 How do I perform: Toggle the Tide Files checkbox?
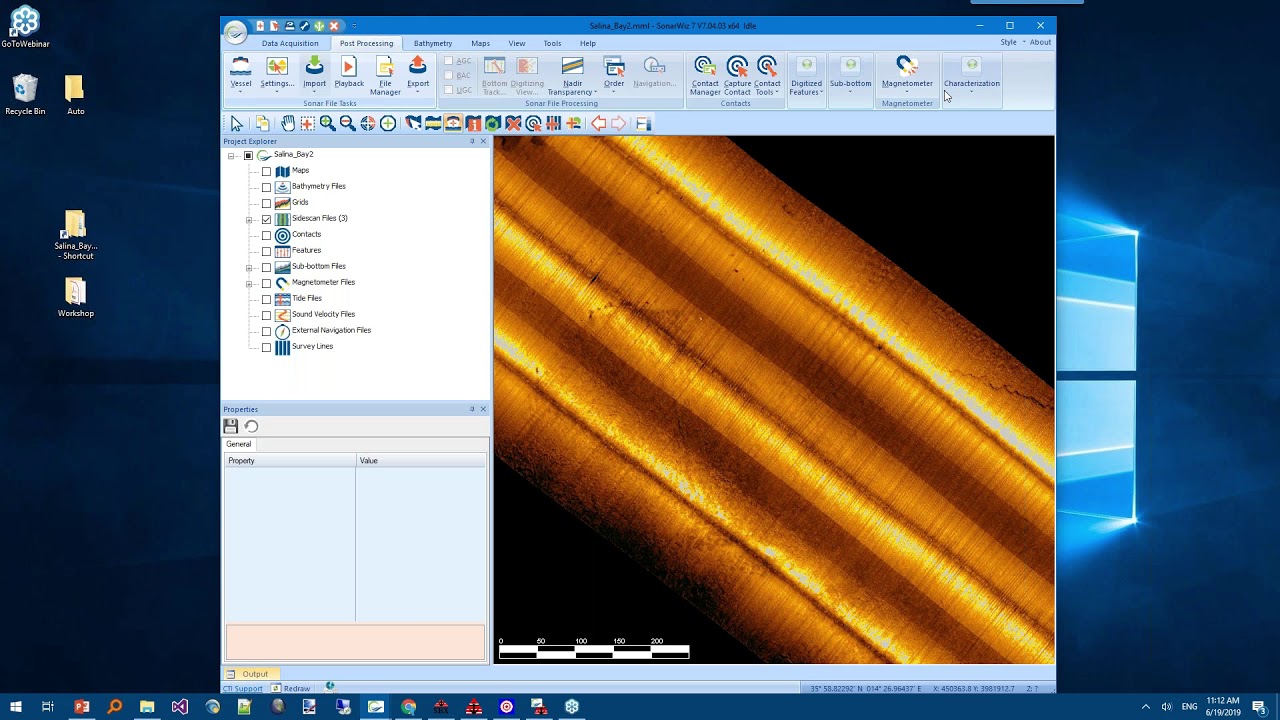coord(266,299)
